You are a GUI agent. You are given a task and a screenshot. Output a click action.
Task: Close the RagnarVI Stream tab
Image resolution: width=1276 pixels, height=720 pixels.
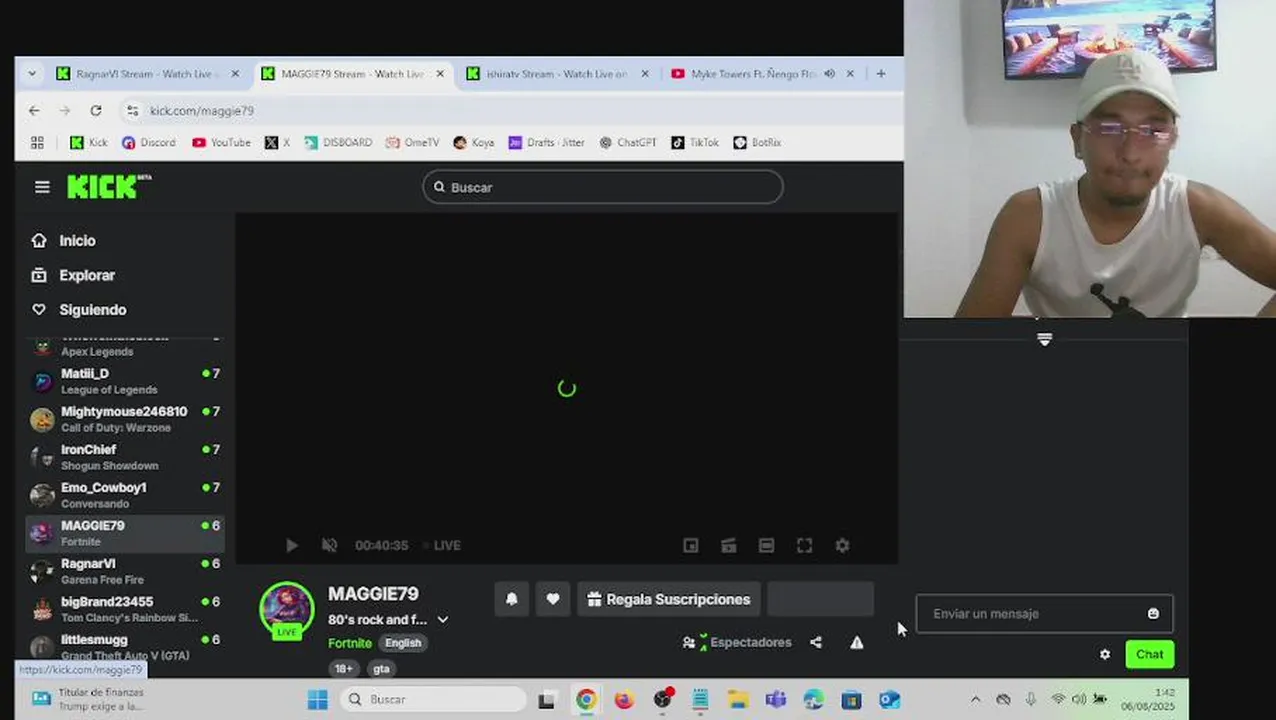[235, 73]
